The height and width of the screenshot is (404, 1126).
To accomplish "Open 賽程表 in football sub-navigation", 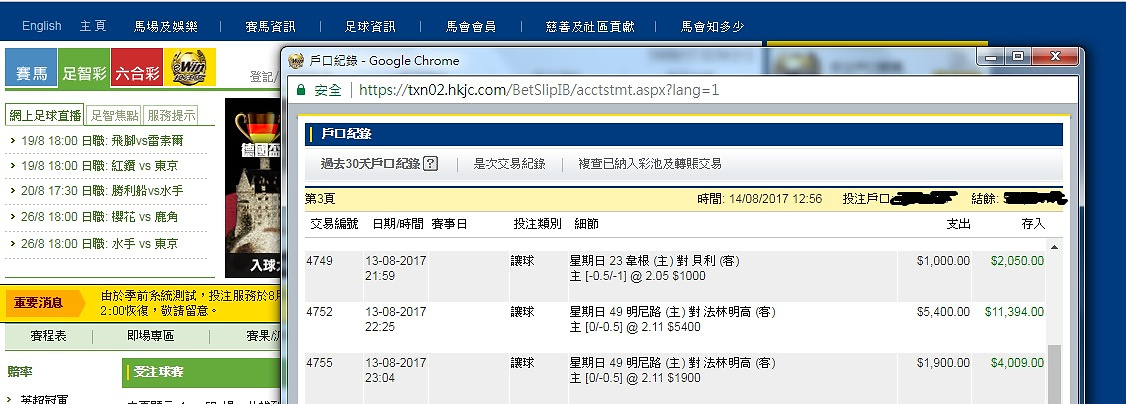I will 49,336.
